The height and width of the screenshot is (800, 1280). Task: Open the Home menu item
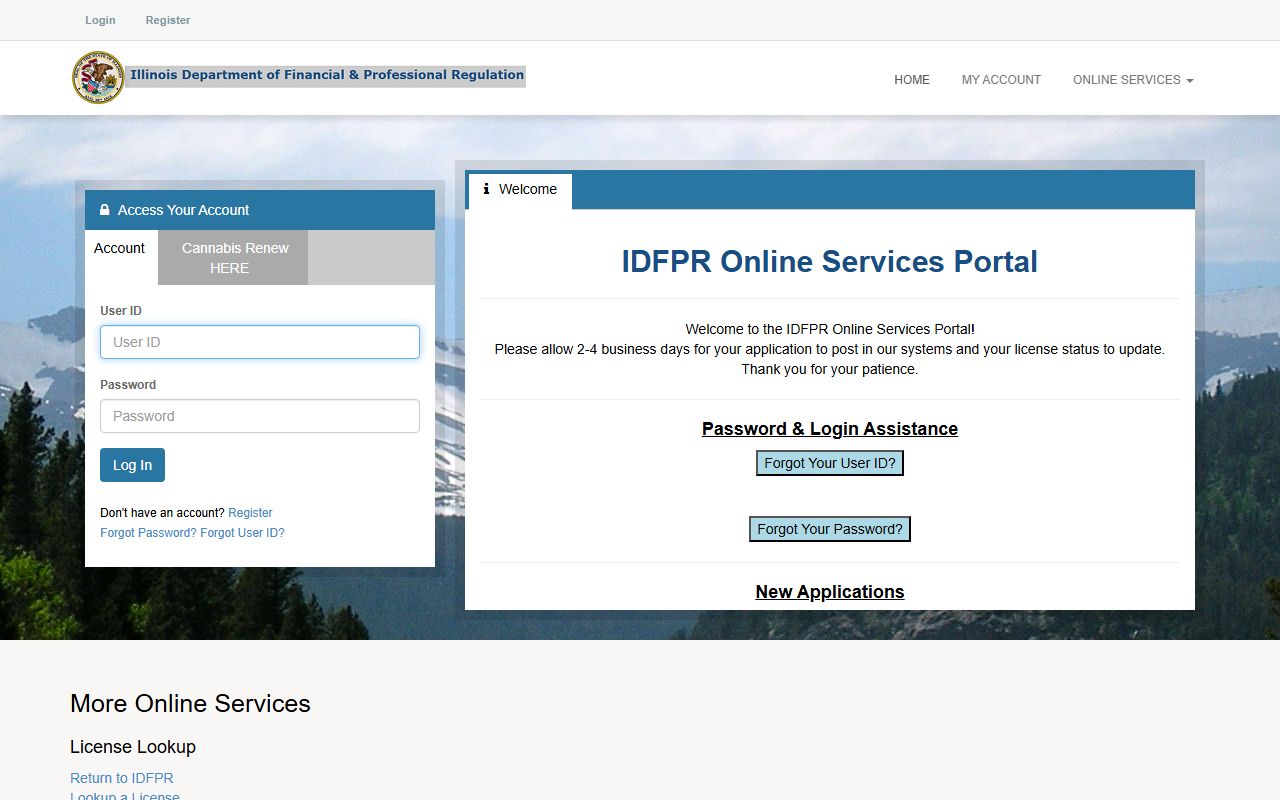tap(912, 80)
